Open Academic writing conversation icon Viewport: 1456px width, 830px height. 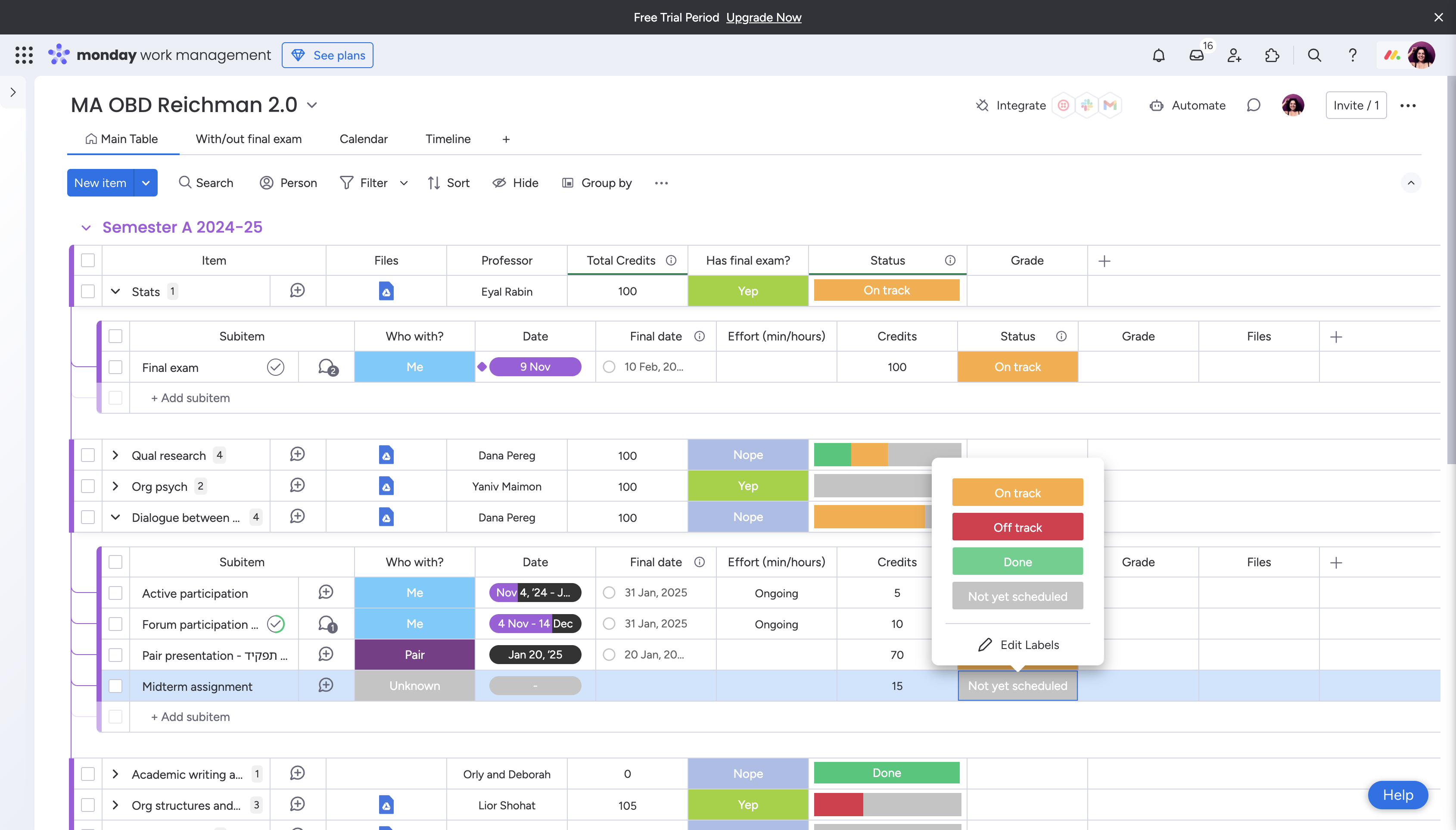pyautogui.click(x=297, y=773)
